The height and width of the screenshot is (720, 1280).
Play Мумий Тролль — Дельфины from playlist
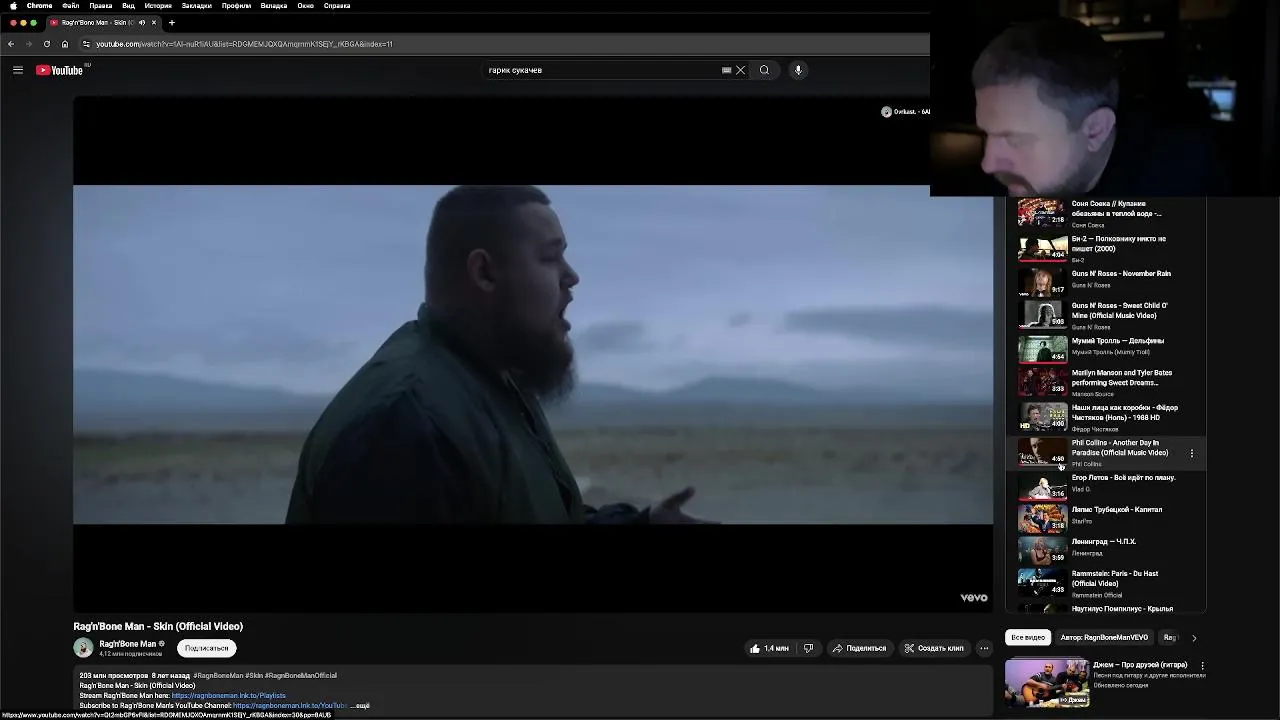[x=1105, y=347]
